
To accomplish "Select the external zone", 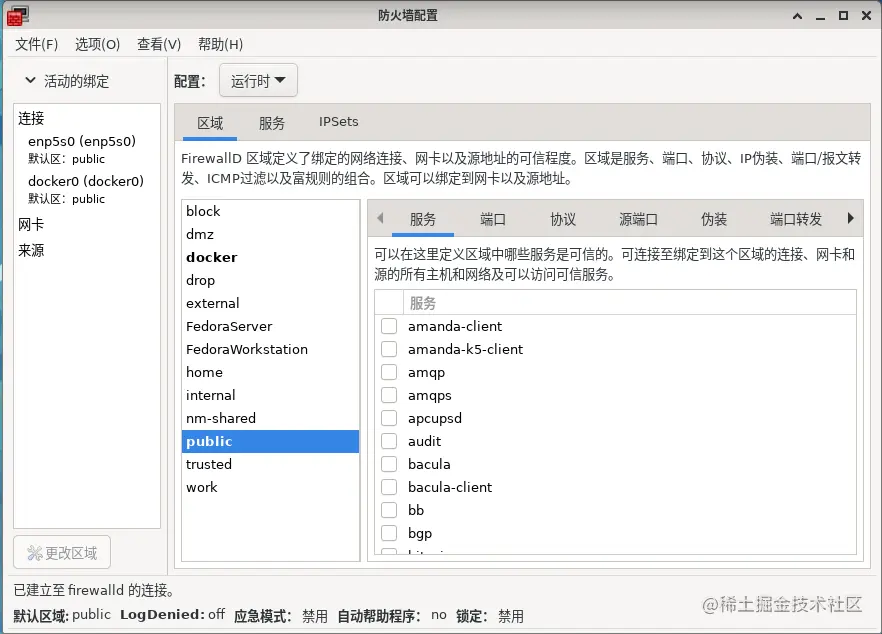I will coord(271,303).
